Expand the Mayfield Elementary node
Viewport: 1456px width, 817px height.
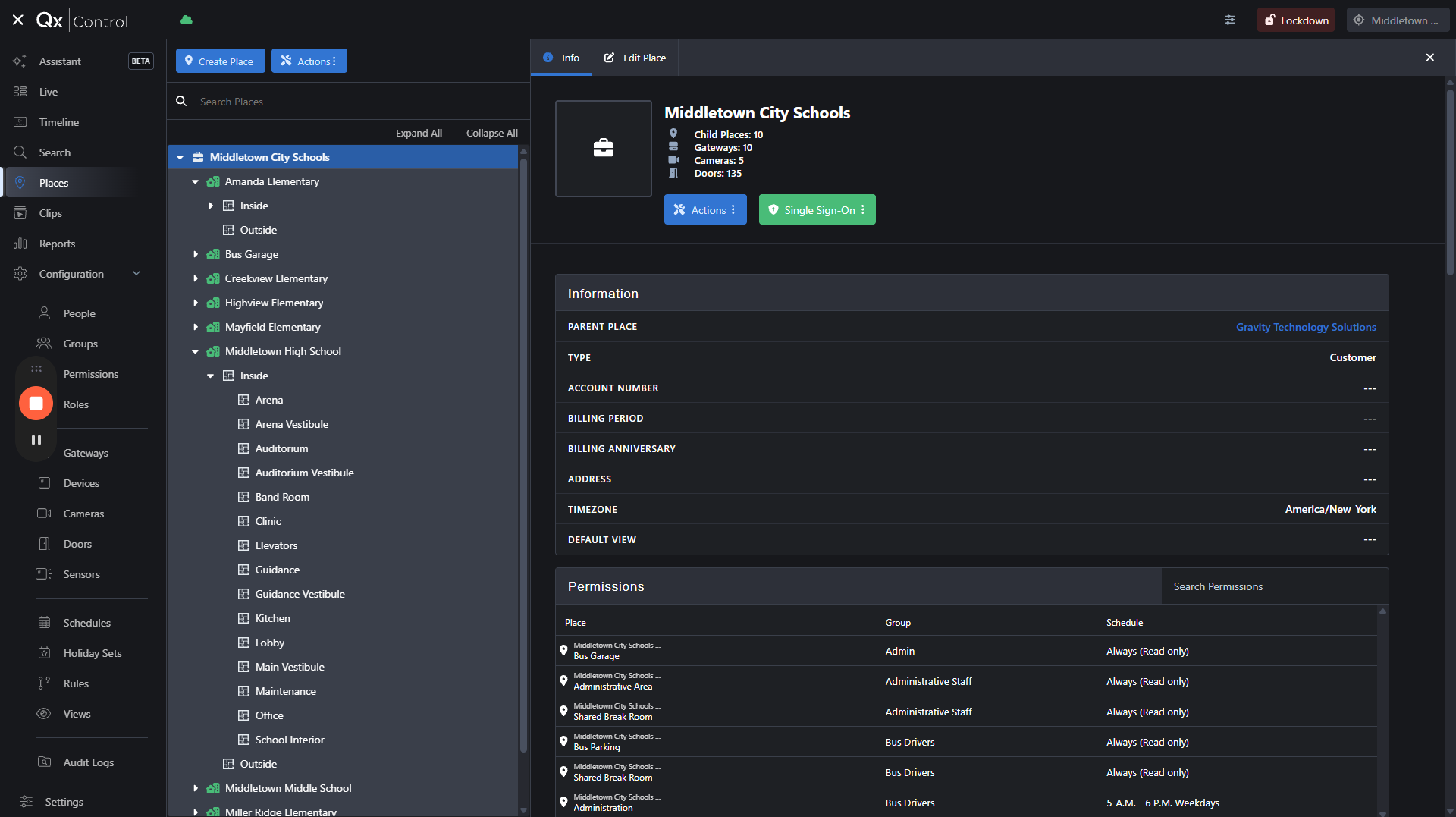click(x=196, y=327)
